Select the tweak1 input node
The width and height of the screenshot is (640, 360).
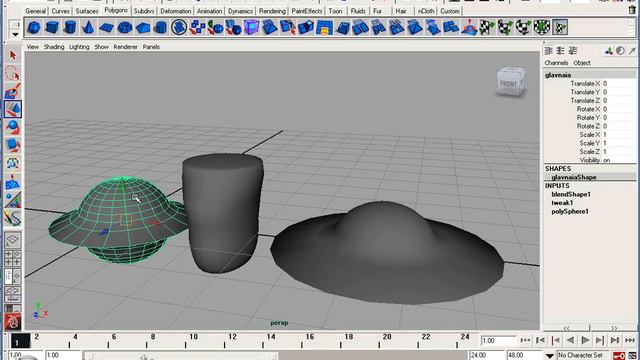pos(562,203)
